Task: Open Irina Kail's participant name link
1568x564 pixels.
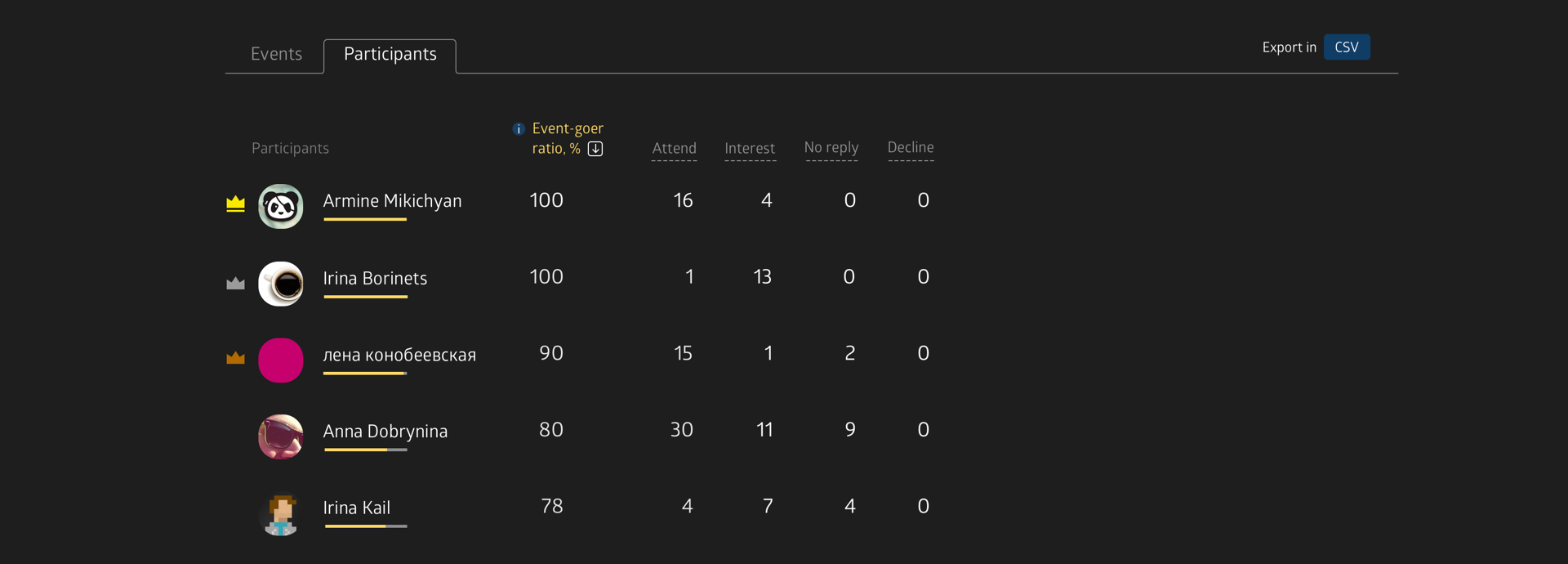Action: click(x=356, y=508)
